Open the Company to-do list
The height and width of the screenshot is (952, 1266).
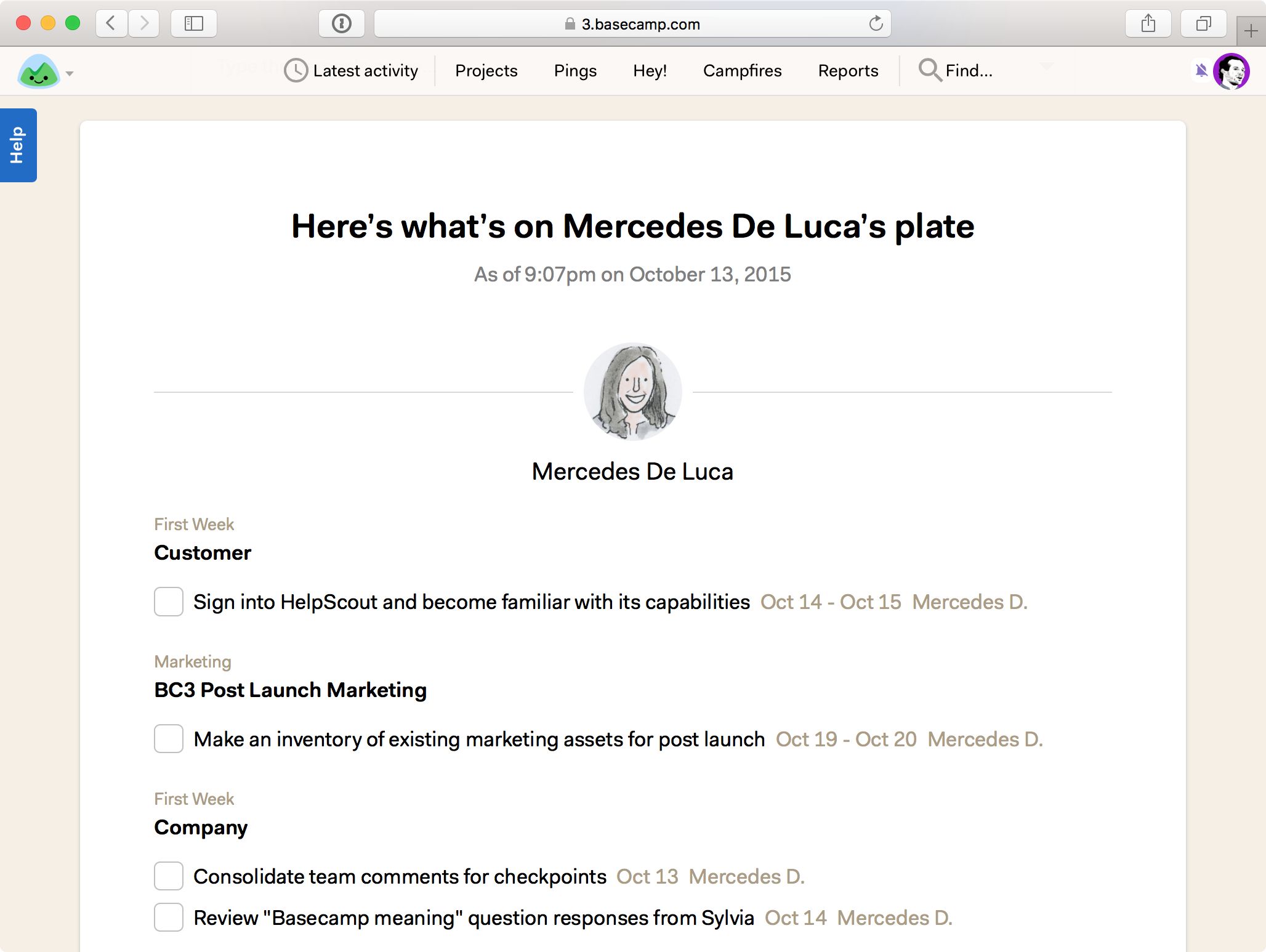(x=201, y=828)
